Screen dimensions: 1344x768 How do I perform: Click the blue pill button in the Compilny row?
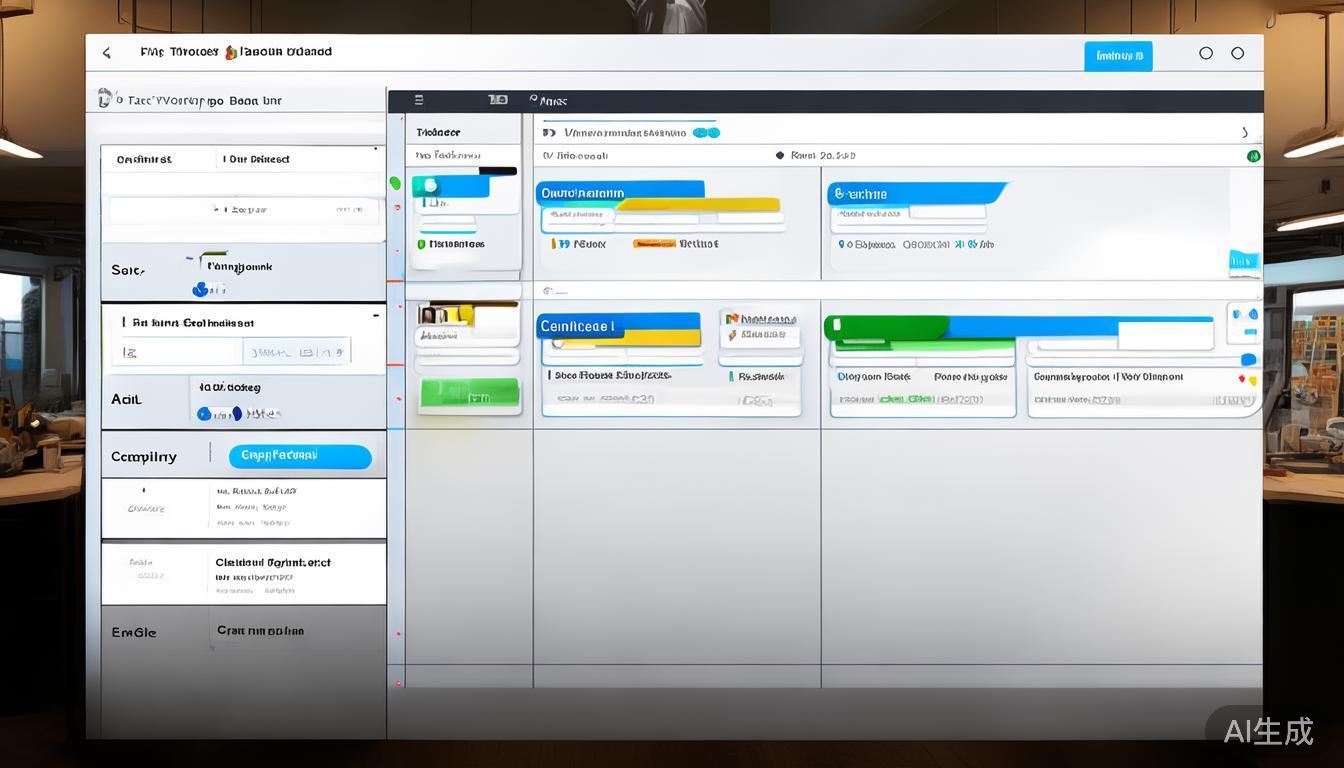click(300, 456)
